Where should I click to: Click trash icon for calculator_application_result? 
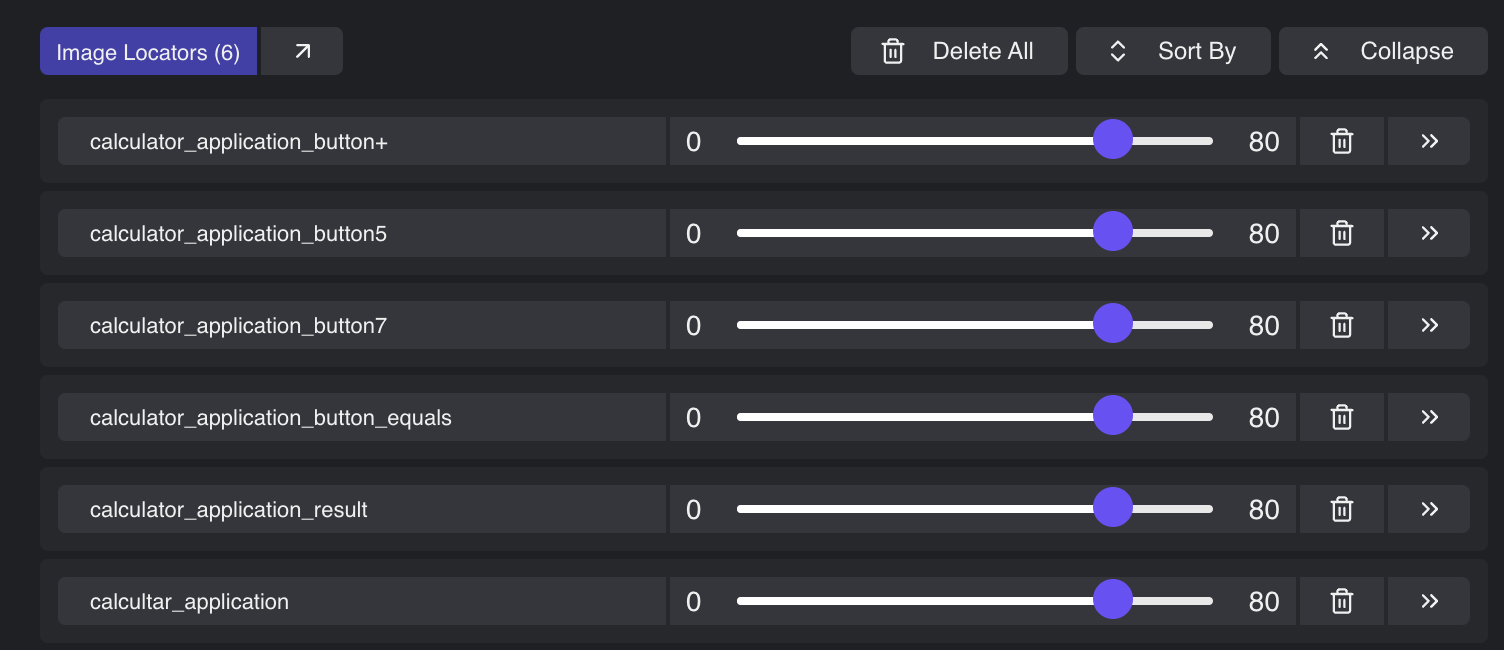coord(1342,509)
